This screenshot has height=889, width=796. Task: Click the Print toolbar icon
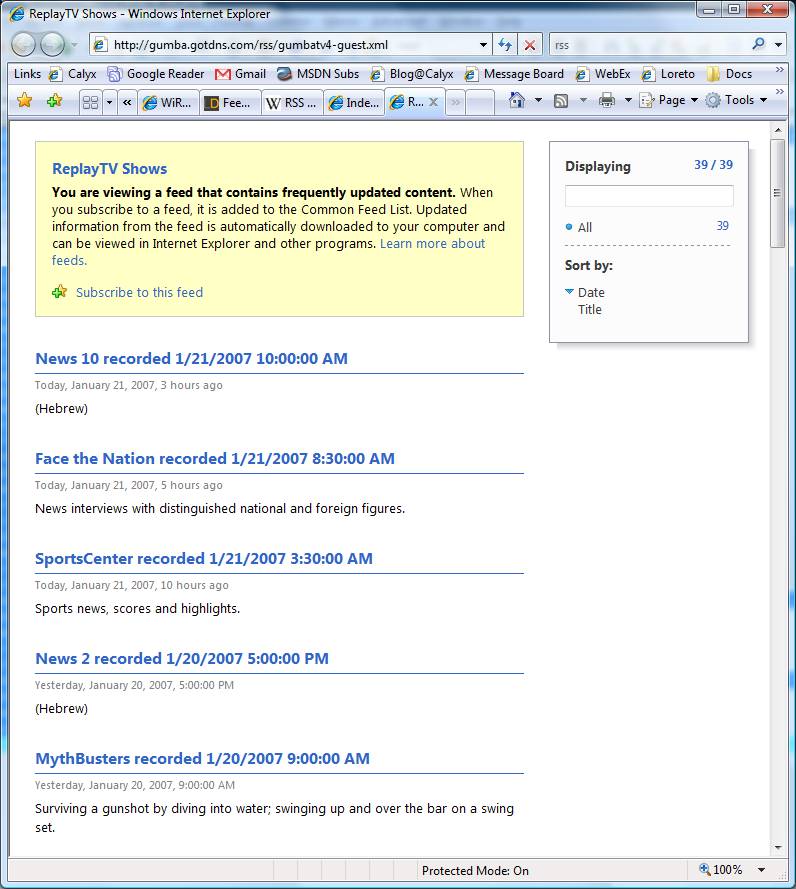tap(607, 101)
